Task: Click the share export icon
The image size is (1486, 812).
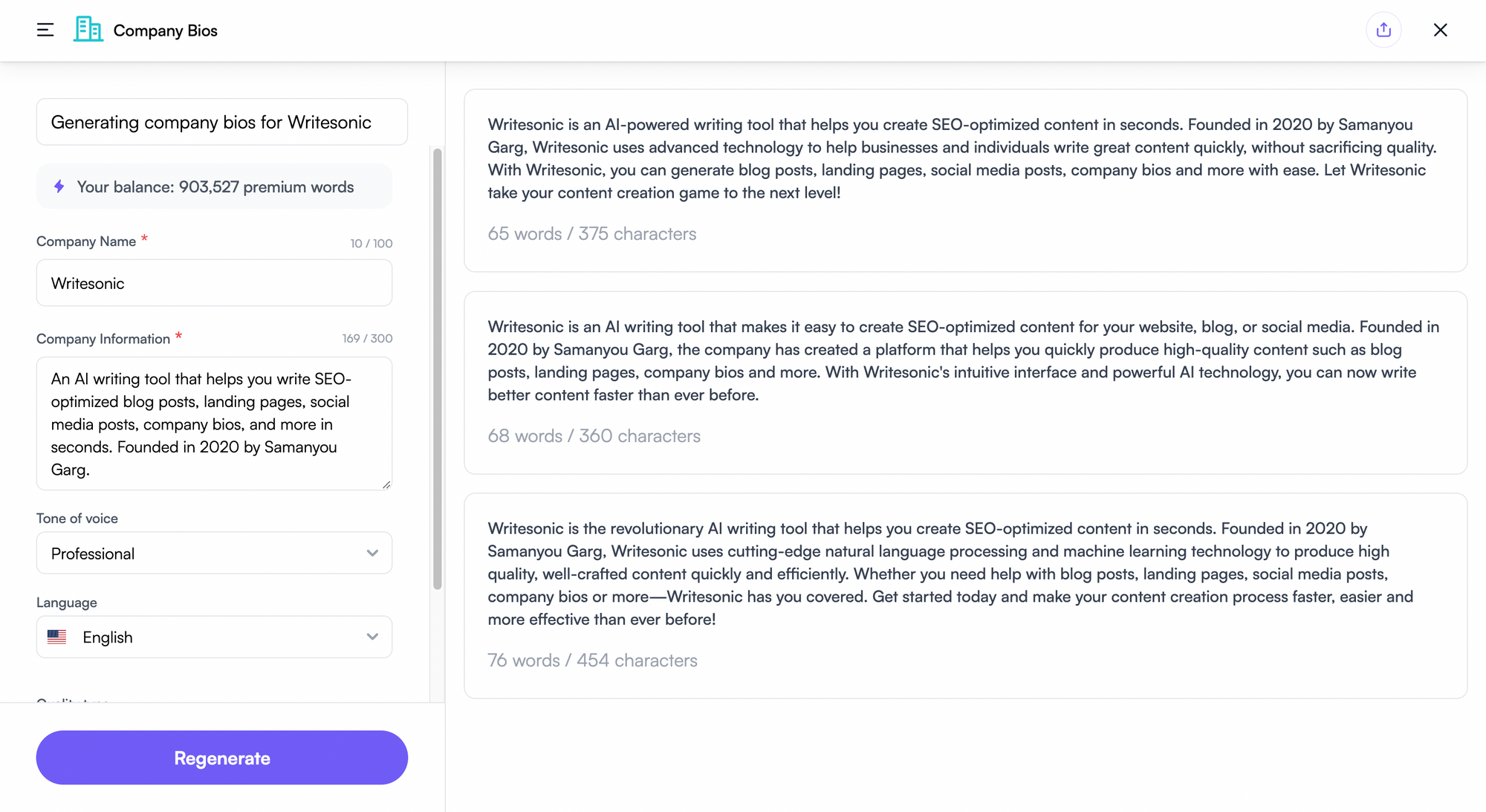Action: point(1383,30)
